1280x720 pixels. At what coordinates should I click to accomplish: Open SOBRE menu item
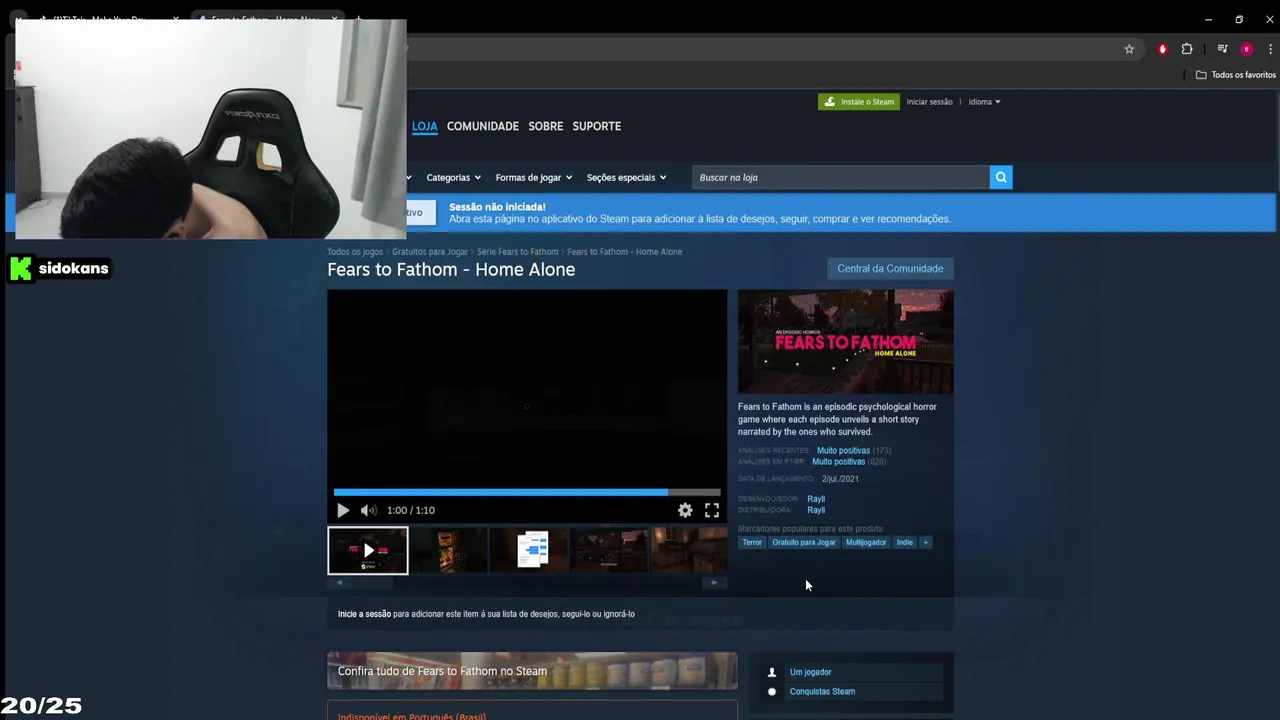pos(546,126)
